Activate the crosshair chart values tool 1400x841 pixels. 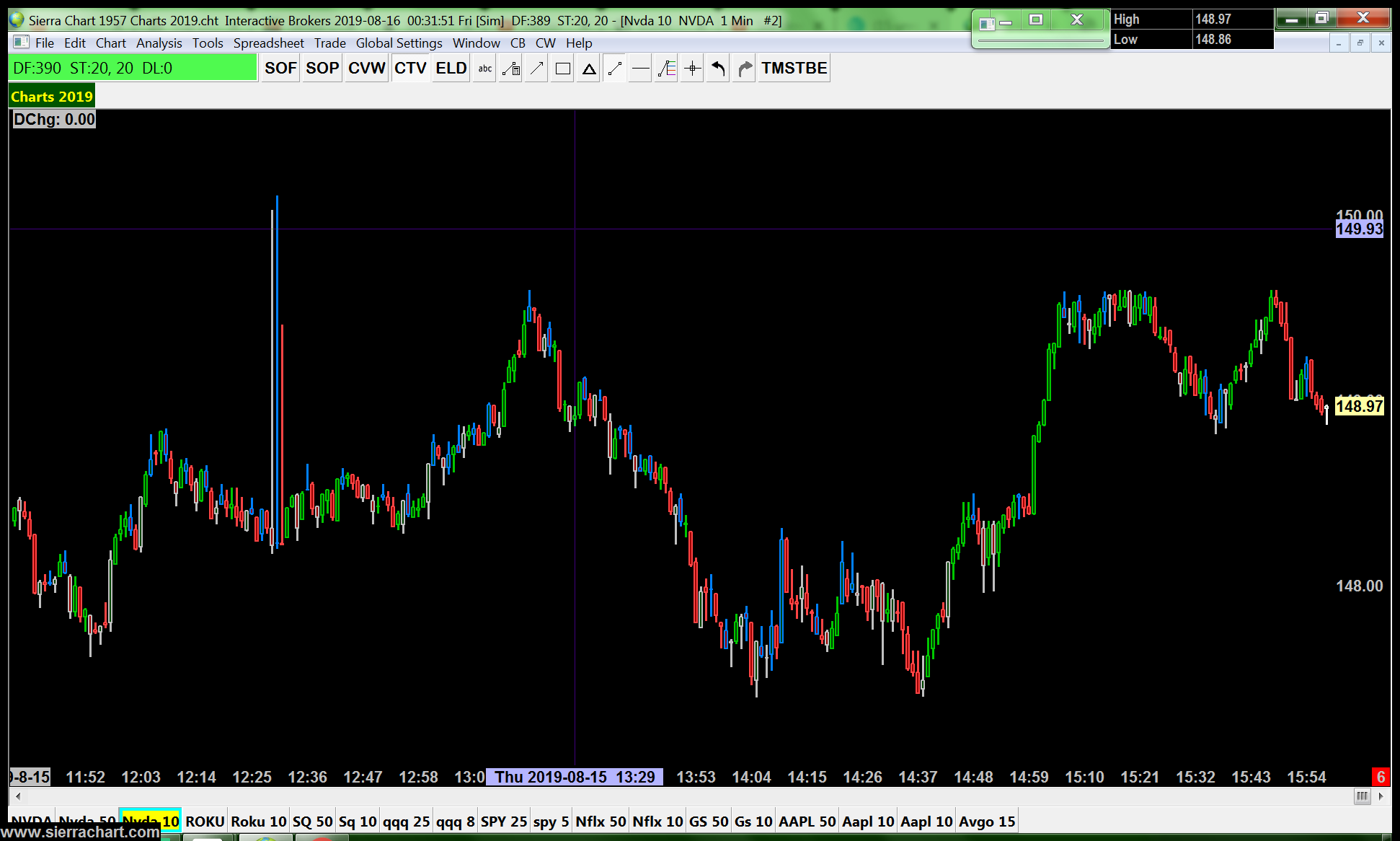click(693, 69)
